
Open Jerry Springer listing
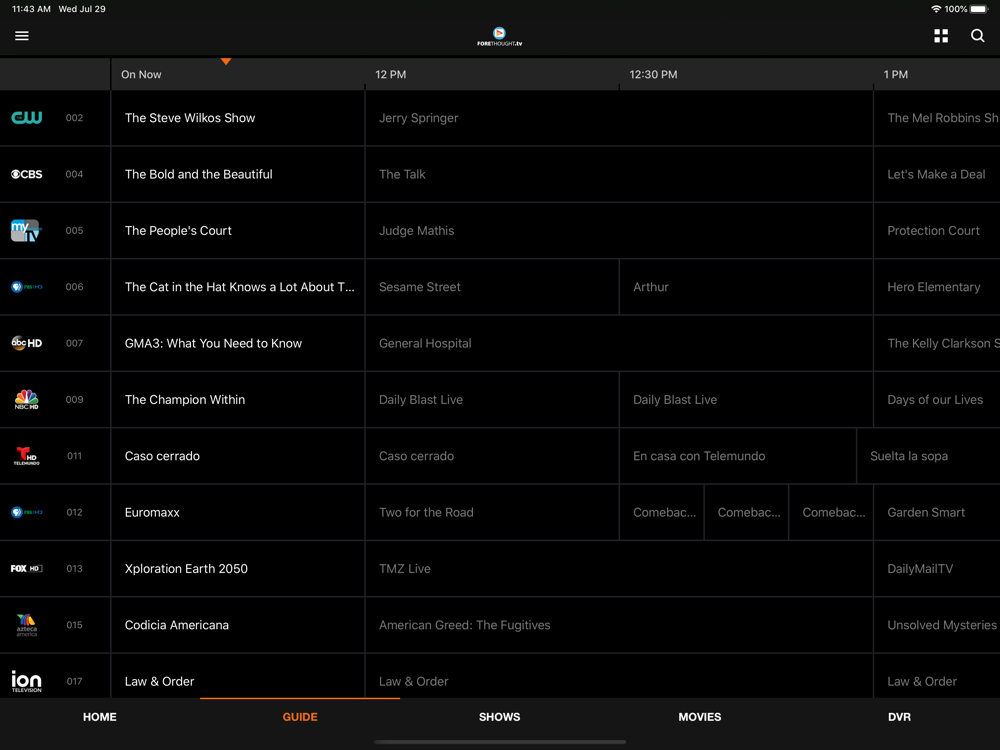619,118
